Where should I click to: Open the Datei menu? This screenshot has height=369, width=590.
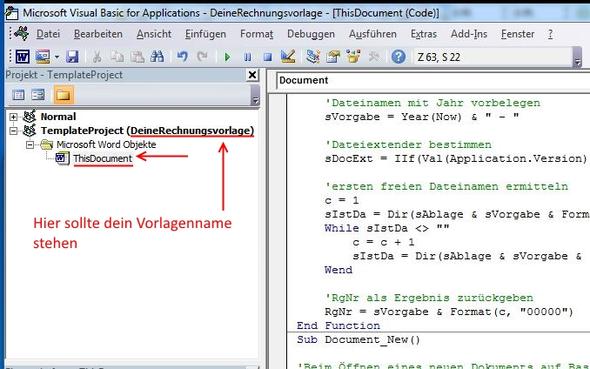coord(48,34)
